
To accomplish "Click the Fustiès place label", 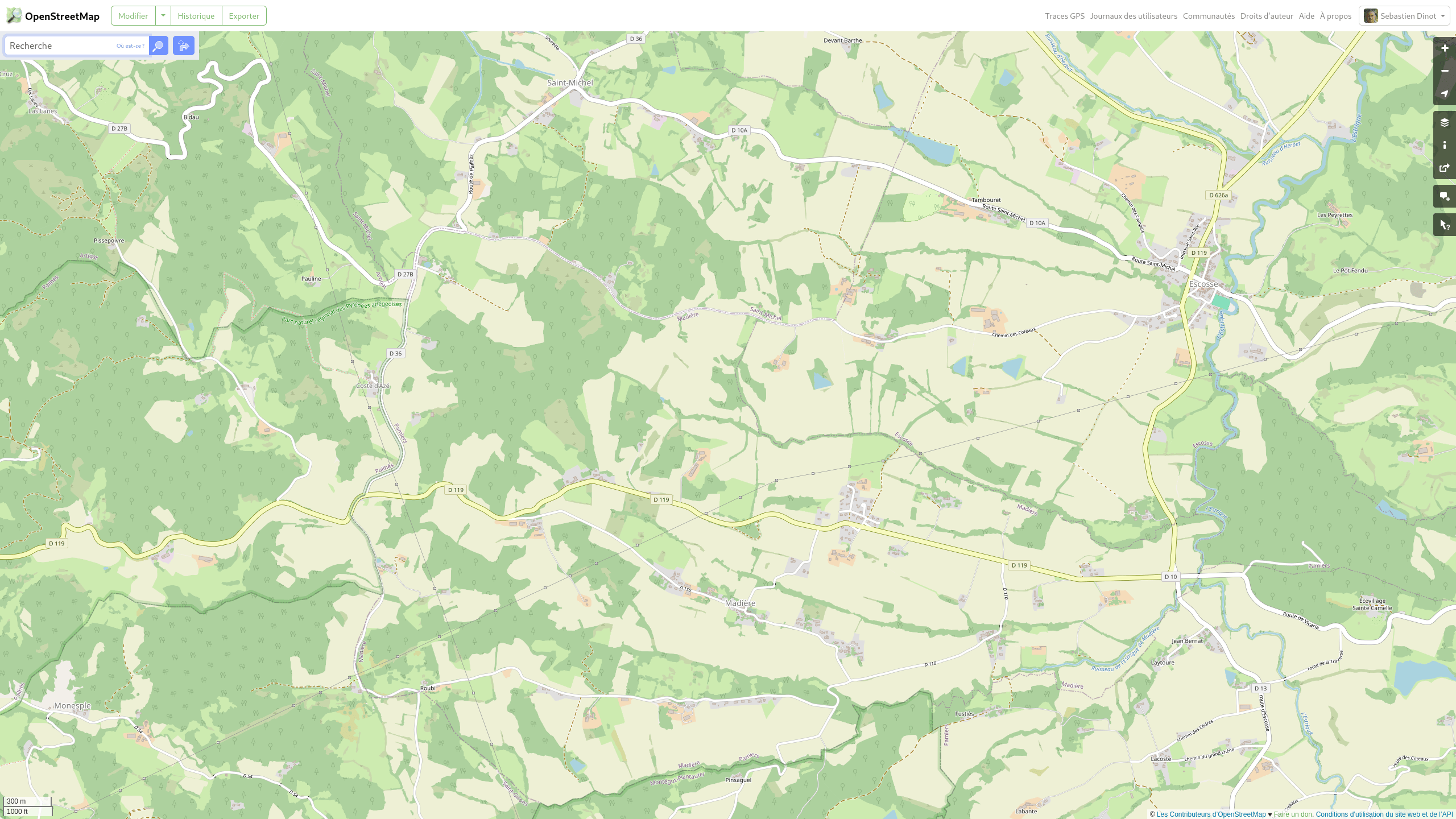I will 965,714.
